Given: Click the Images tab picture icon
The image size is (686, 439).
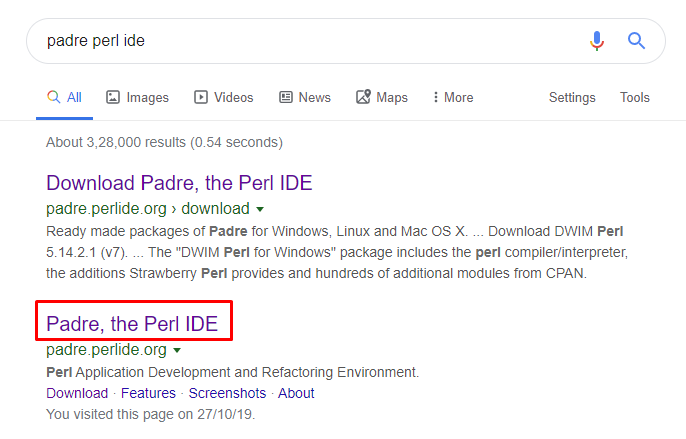Looking at the screenshot, I should pyautogui.click(x=112, y=97).
